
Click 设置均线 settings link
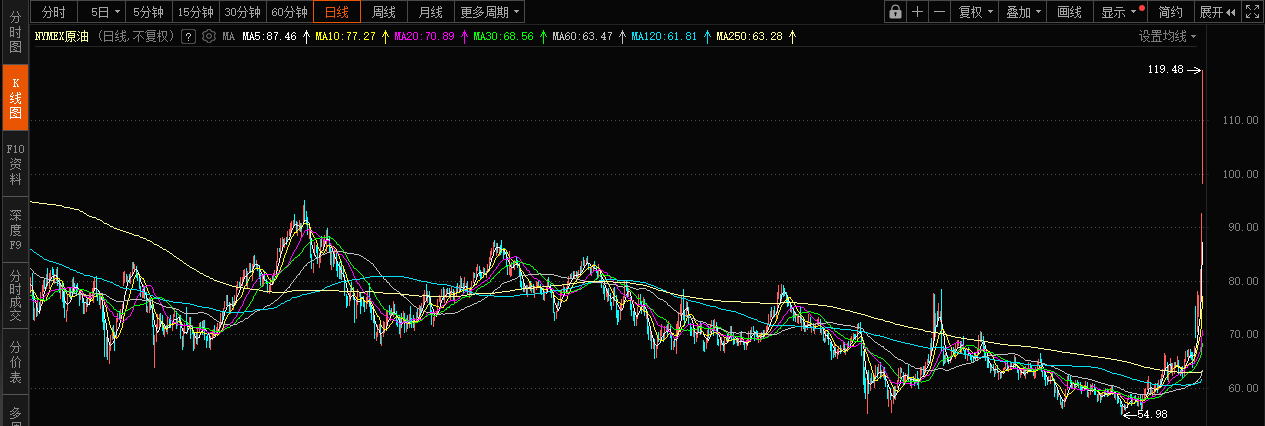coord(1167,36)
